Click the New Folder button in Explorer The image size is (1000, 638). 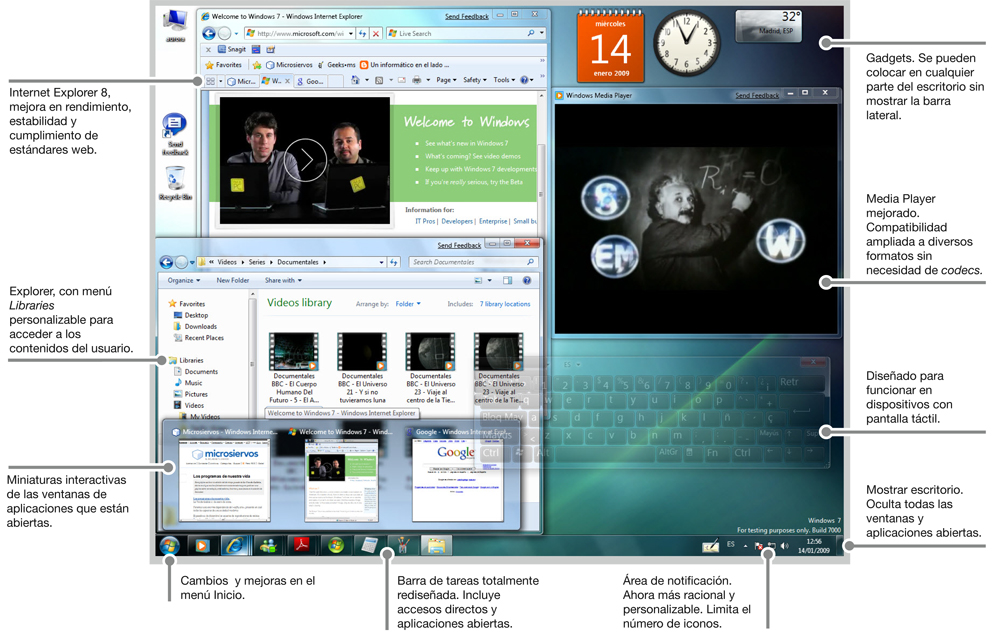233,281
